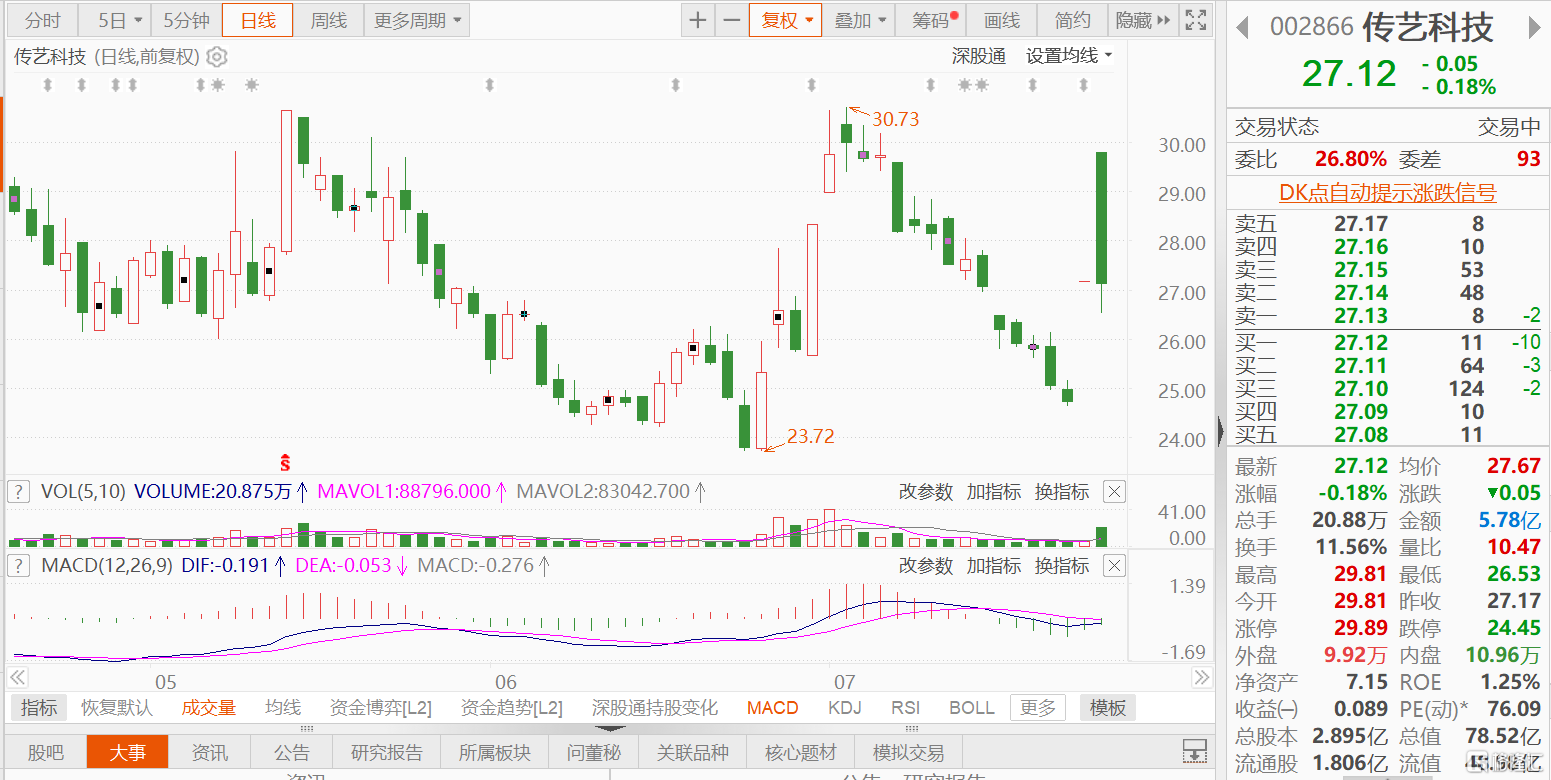Toggle the 深股通 overlay display
Screen dimensions: 1551x780
click(x=978, y=55)
